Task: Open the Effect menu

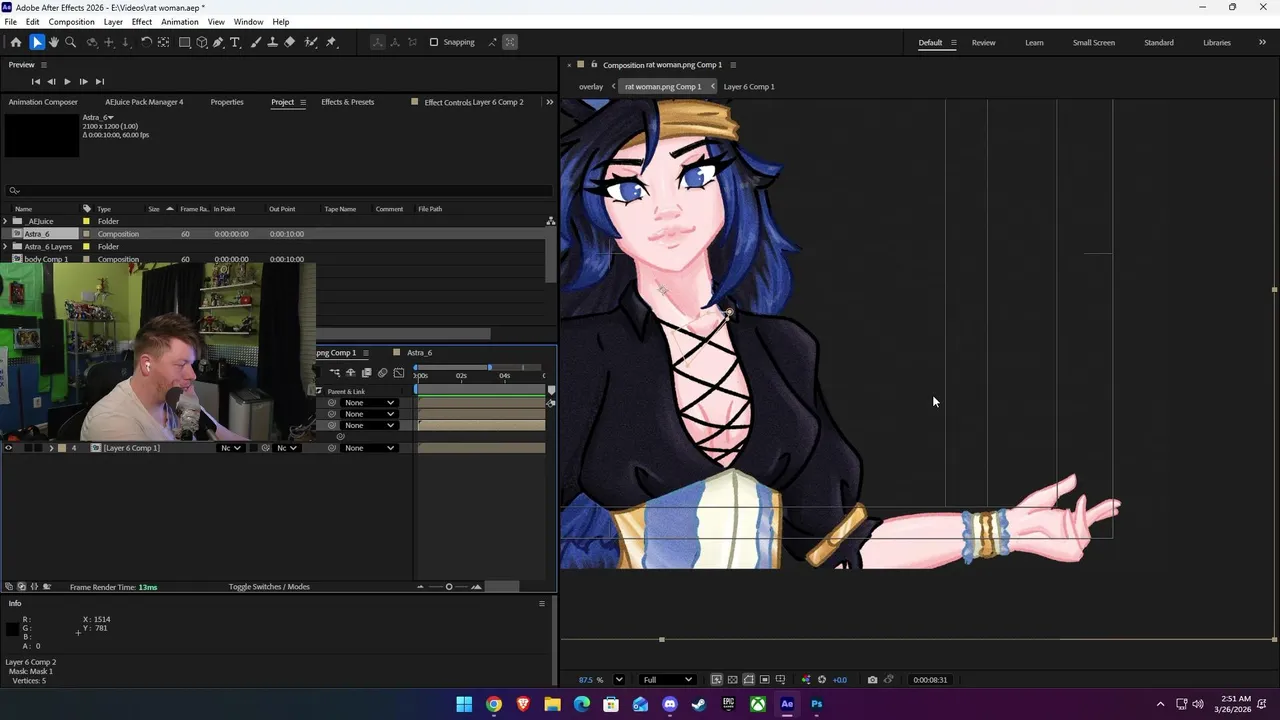Action: (142, 22)
